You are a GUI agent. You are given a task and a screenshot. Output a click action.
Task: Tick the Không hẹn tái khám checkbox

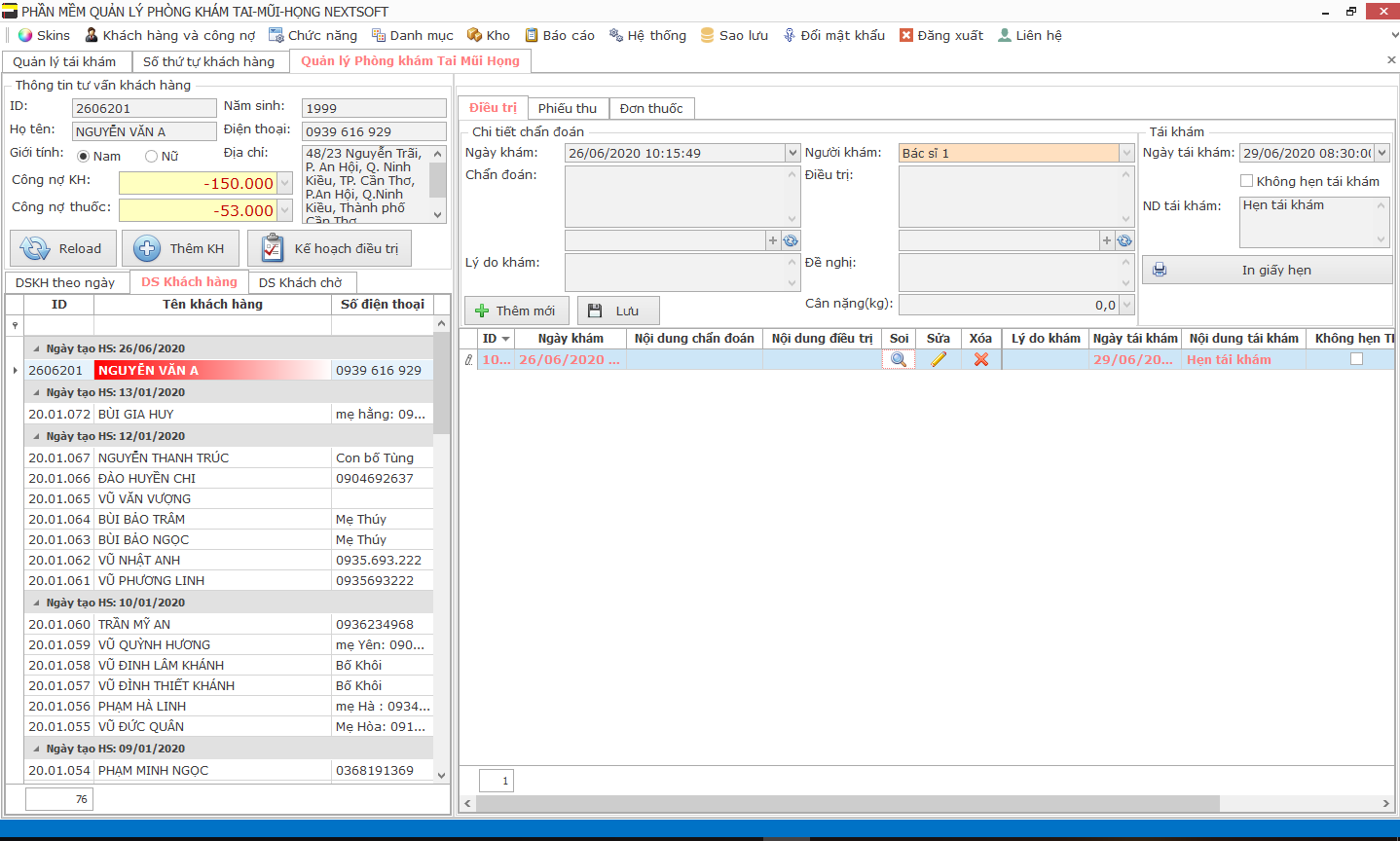pyautogui.click(x=1246, y=181)
